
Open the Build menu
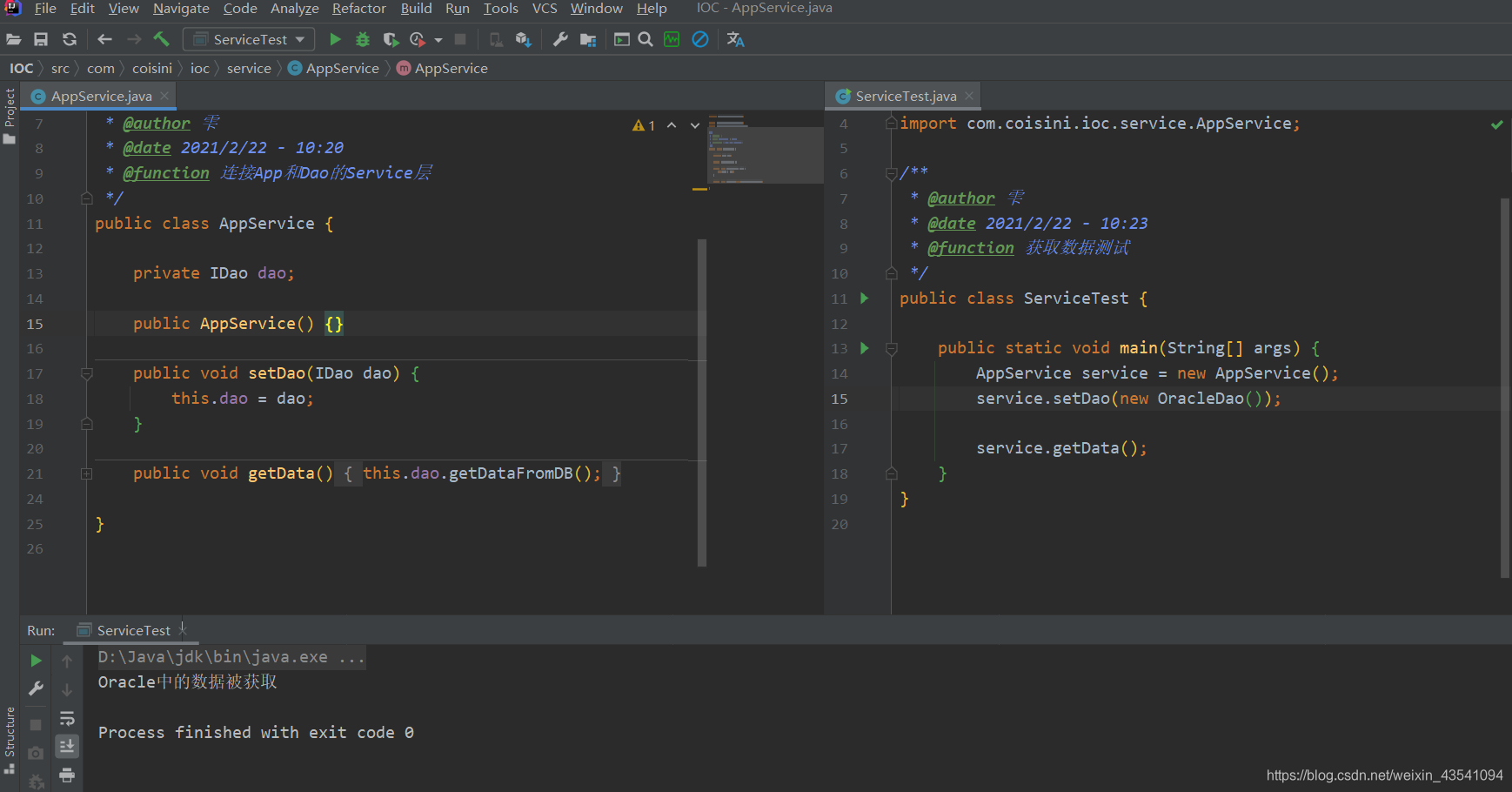click(x=416, y=9)
